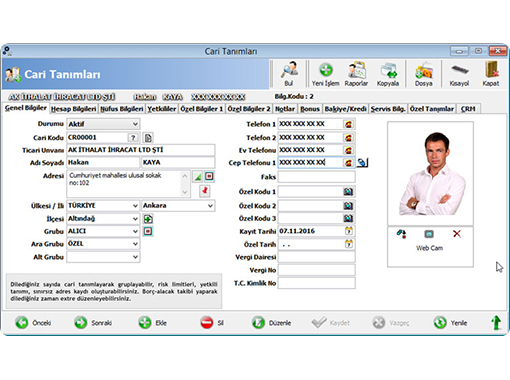Click the red pushpin icon under address
This screenshot has width=510, height=380.
click(x=205, y=191)
